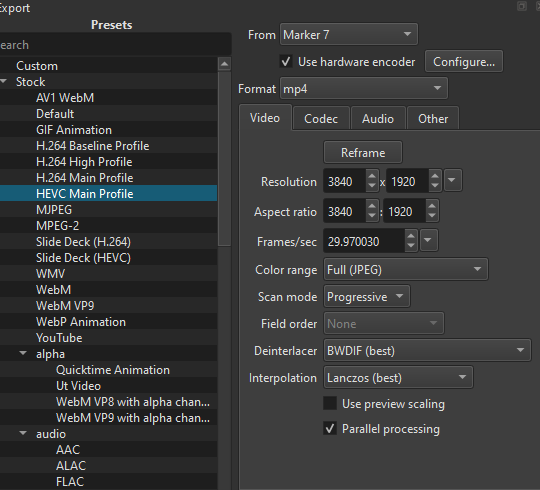The width and height of the screenshot is (540, 490).
Task: Click the Reframe button
Action: click(363, 153)
